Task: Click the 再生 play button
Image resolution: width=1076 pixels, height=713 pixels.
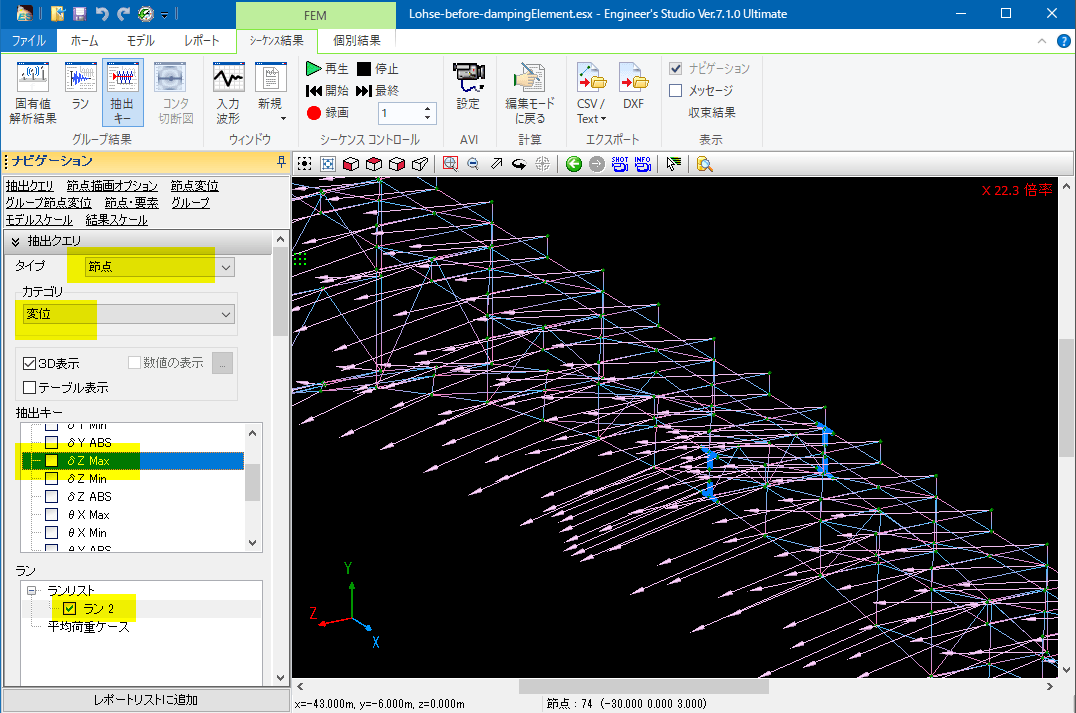Action: (x=327, y=69)
